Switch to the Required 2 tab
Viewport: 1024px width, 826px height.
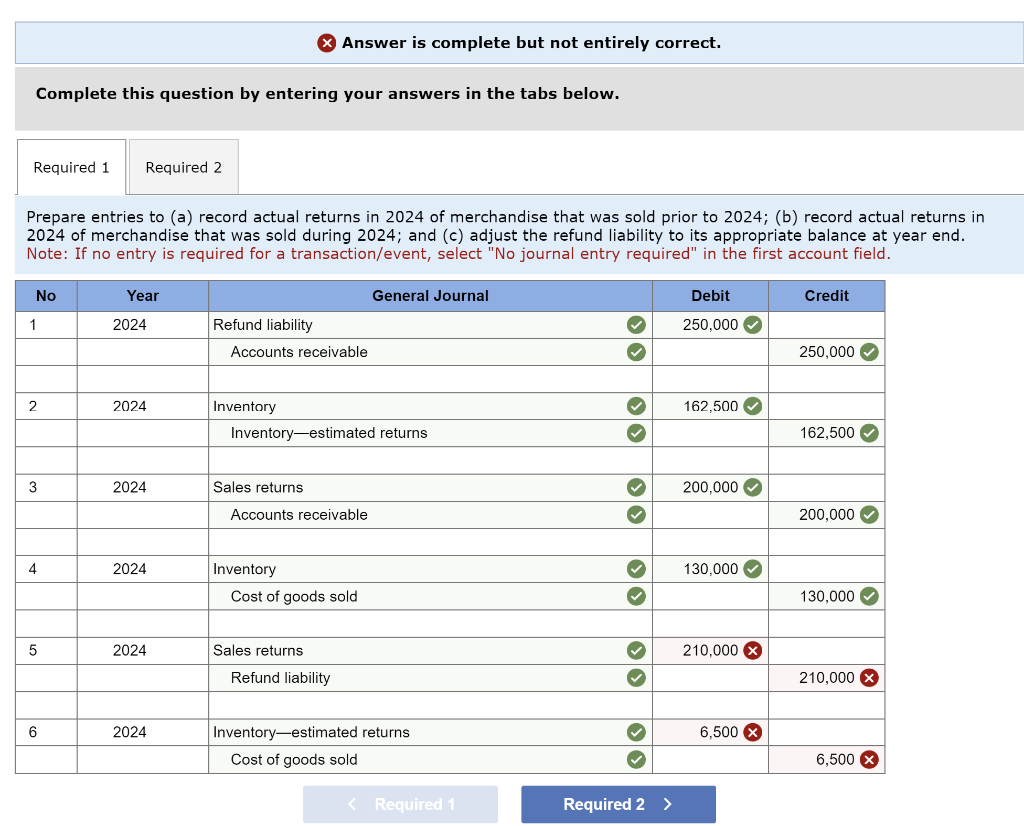[184, 167]
